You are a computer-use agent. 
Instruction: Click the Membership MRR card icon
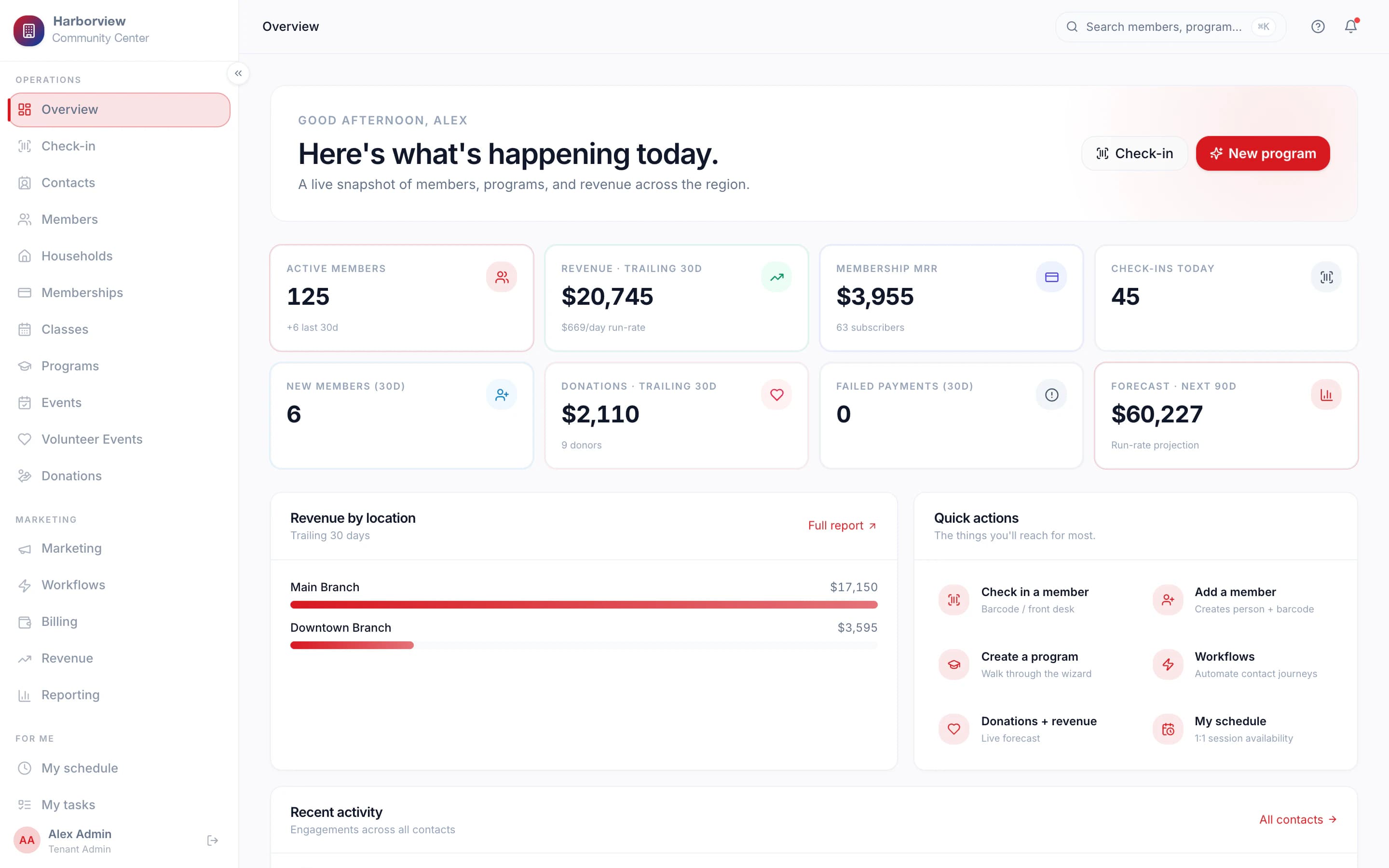1051,277
